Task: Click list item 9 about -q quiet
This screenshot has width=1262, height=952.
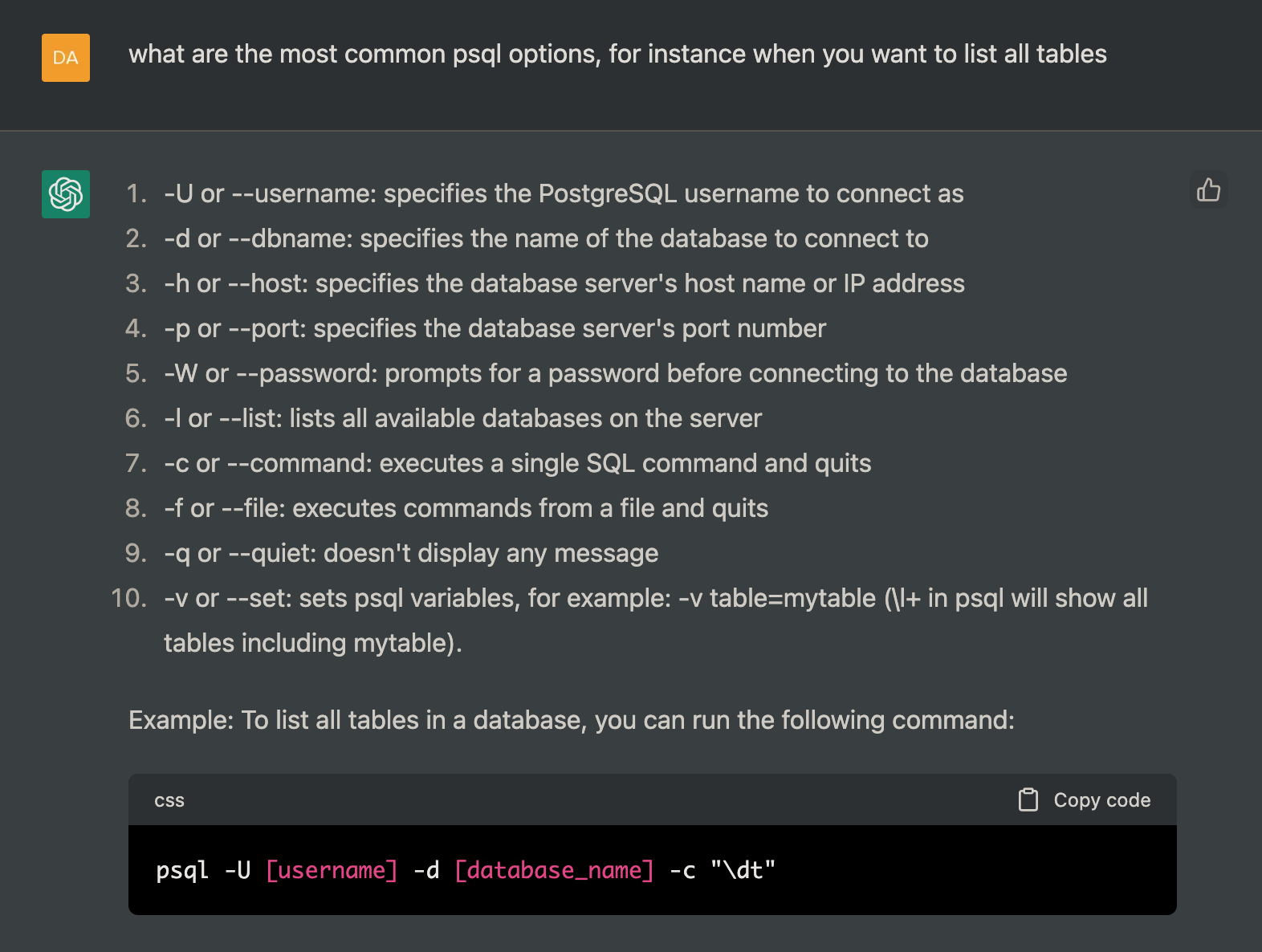Action: (411, 553)
